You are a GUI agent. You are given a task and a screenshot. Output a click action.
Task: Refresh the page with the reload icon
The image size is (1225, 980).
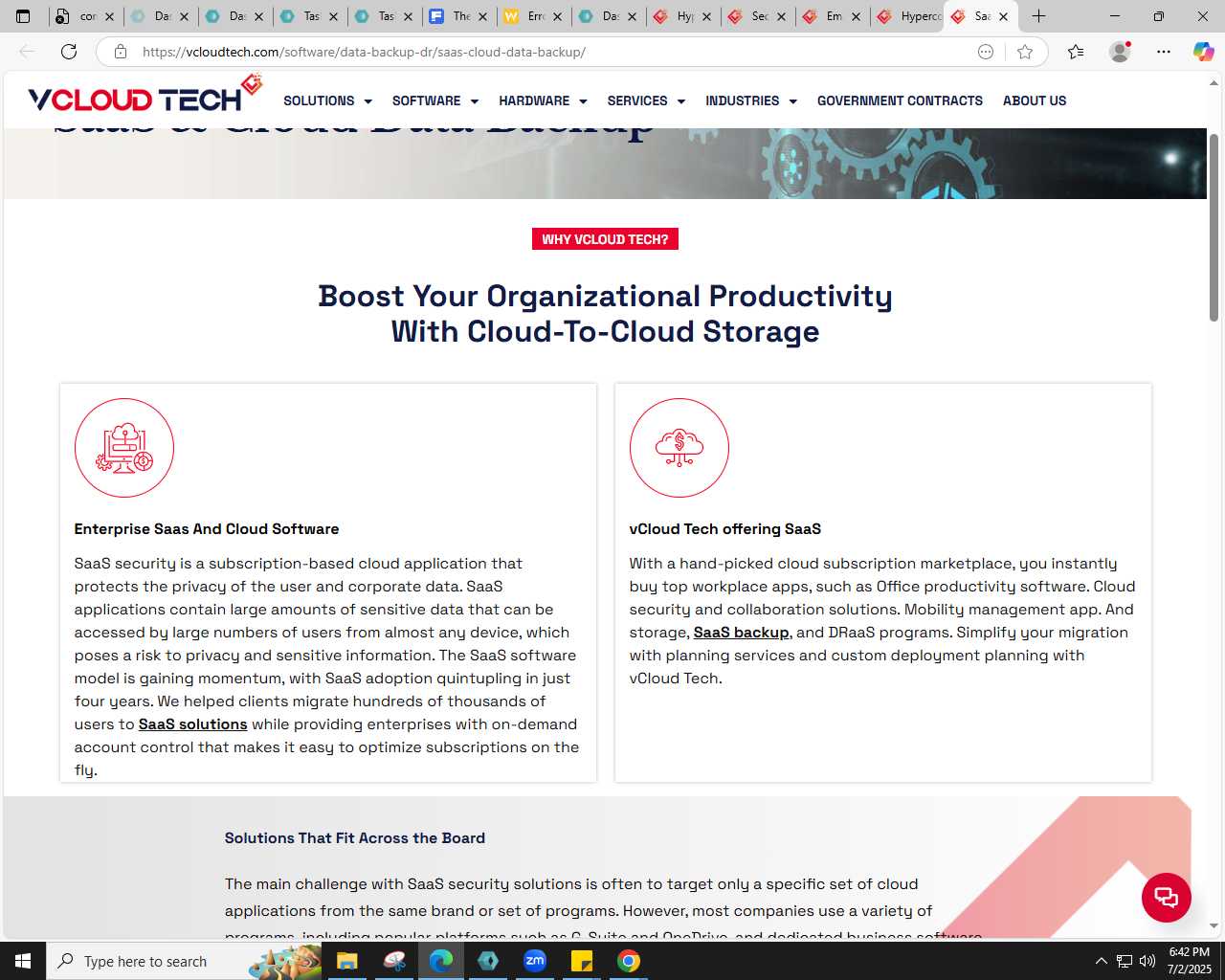click(x=69, y=52)
